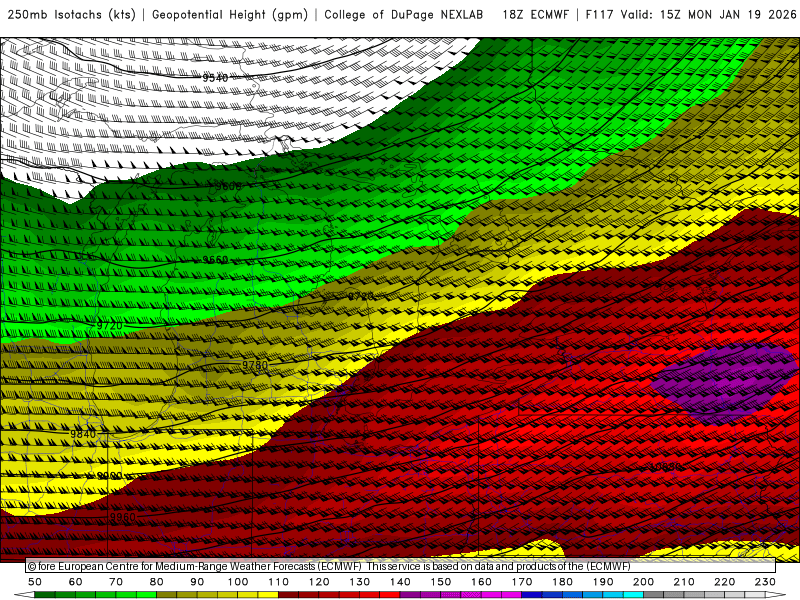Select the darkest red swatch at 110
This screenshot has height=600, width=800.
(288, 595)
